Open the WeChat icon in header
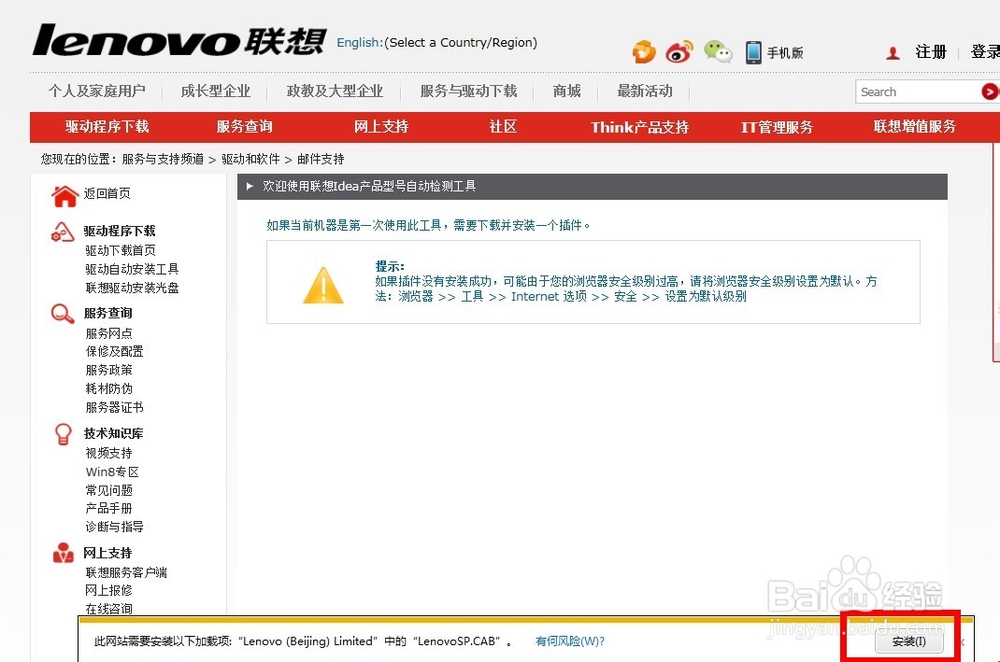Screen dimensions: 1000x662 [717, 52]
